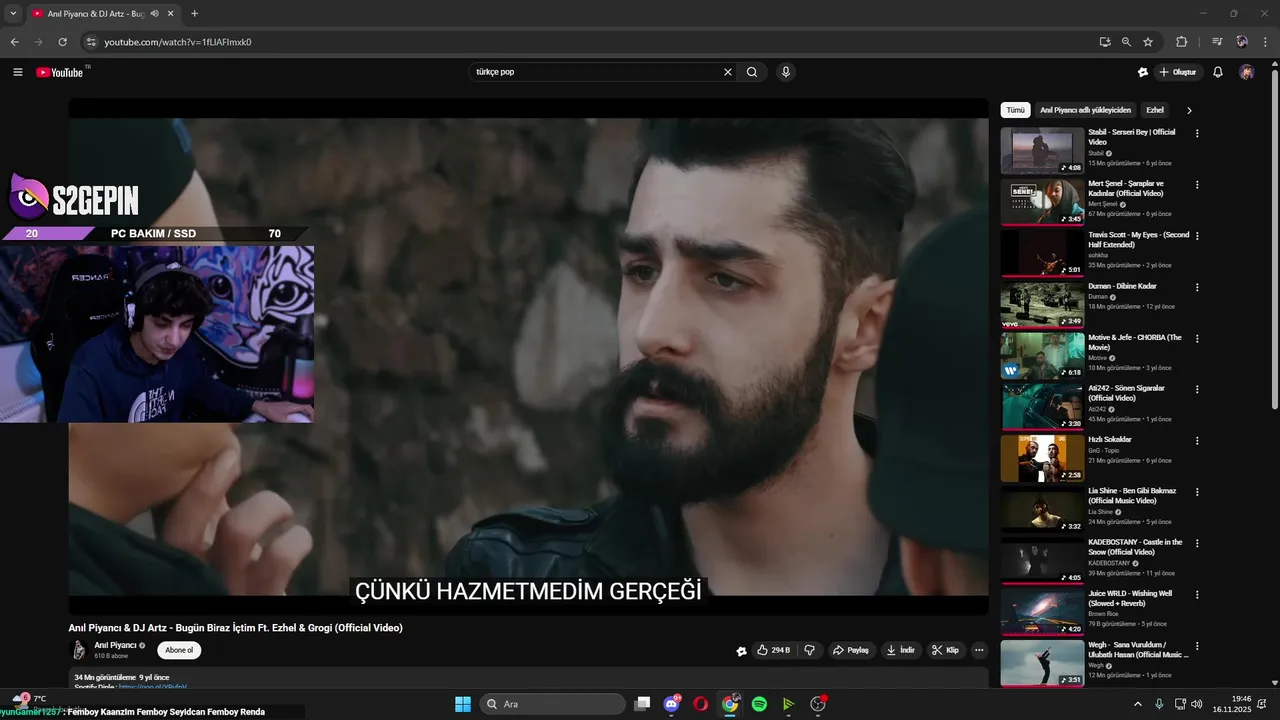This screenshot has width=1280, height=720.
Task: Select the Tümü filter chip
Action: click(x=1016, y=110)
